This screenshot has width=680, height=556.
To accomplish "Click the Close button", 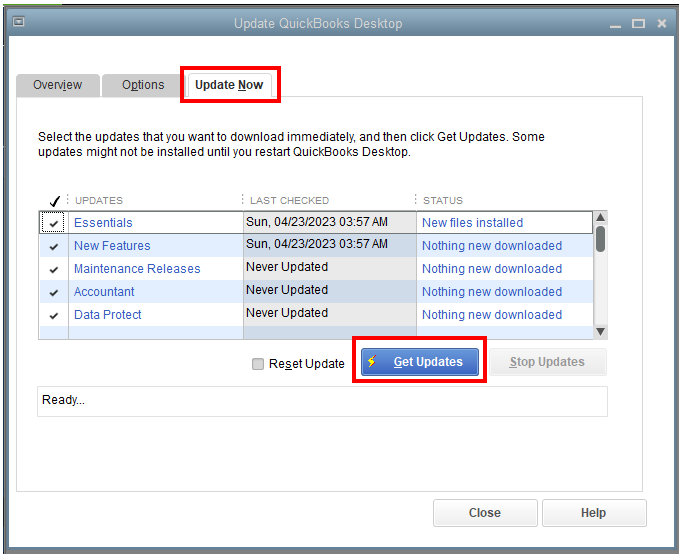I will point(485,513).
